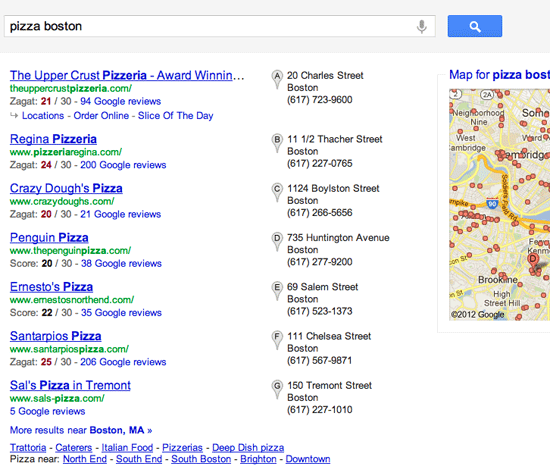Click www.crazydoughs.com URL text
Viewport: 550px width, 472px height.
coord(62,201)
